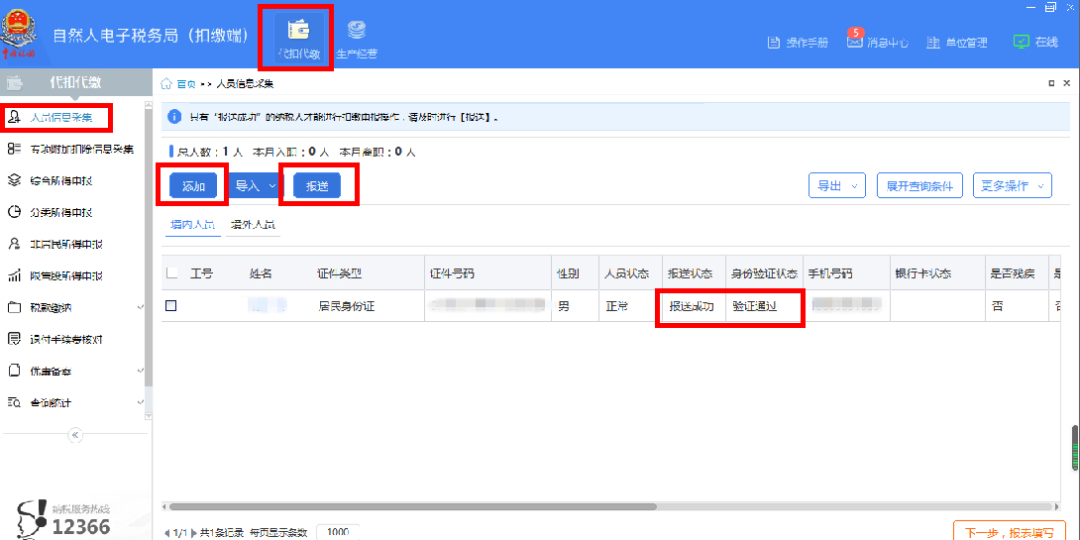The width and height of the screenshot is (1080, 540).
Task: Click the tax bureau emblem logo
Action: pyautogui.click(x=21, y=36)
